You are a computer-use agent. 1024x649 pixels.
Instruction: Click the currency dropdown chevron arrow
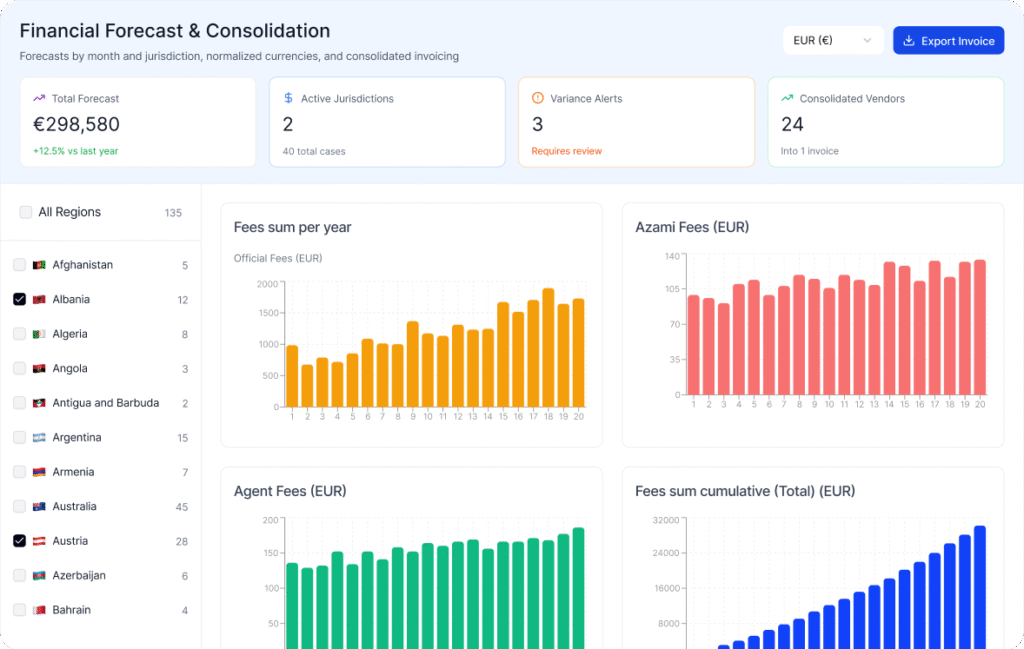pos(867,41)
